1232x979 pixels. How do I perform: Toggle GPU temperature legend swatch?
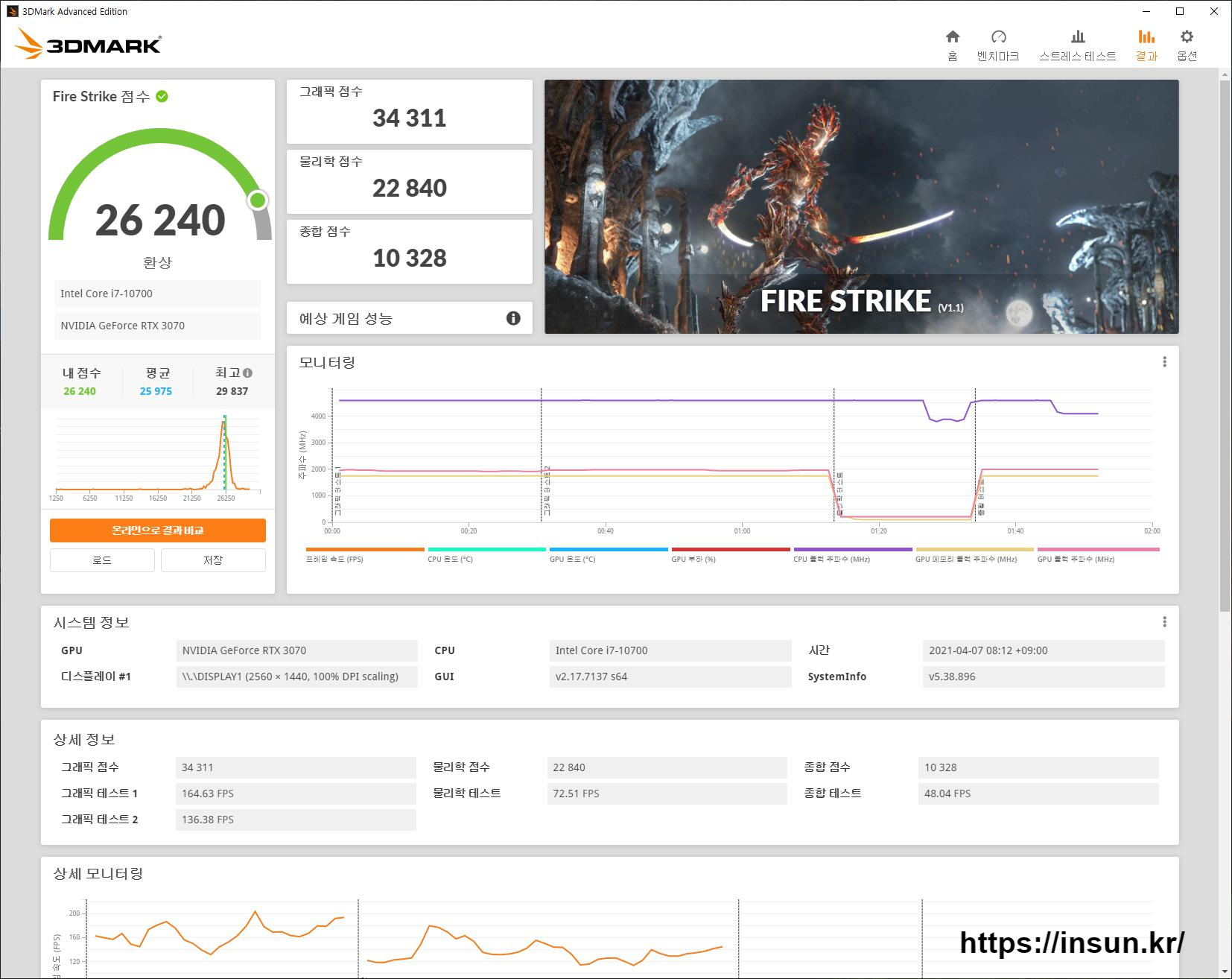coord(609,549)
